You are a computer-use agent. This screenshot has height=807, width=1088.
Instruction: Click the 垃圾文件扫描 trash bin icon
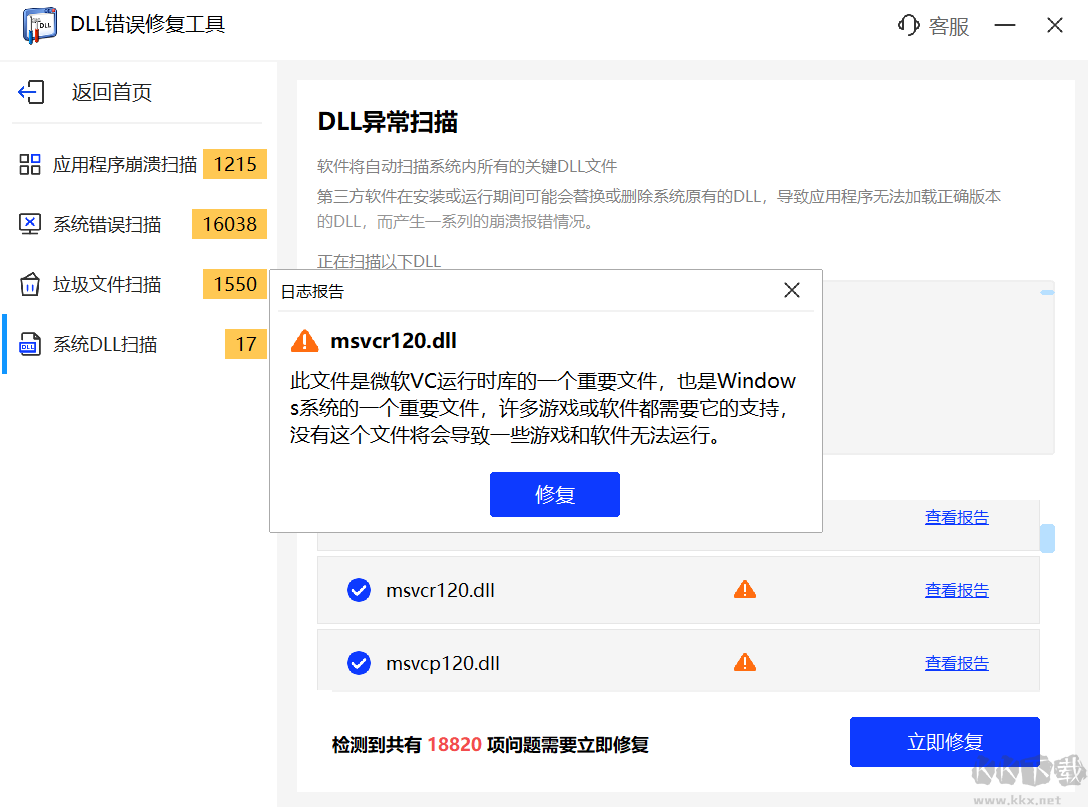coord(29,284)
